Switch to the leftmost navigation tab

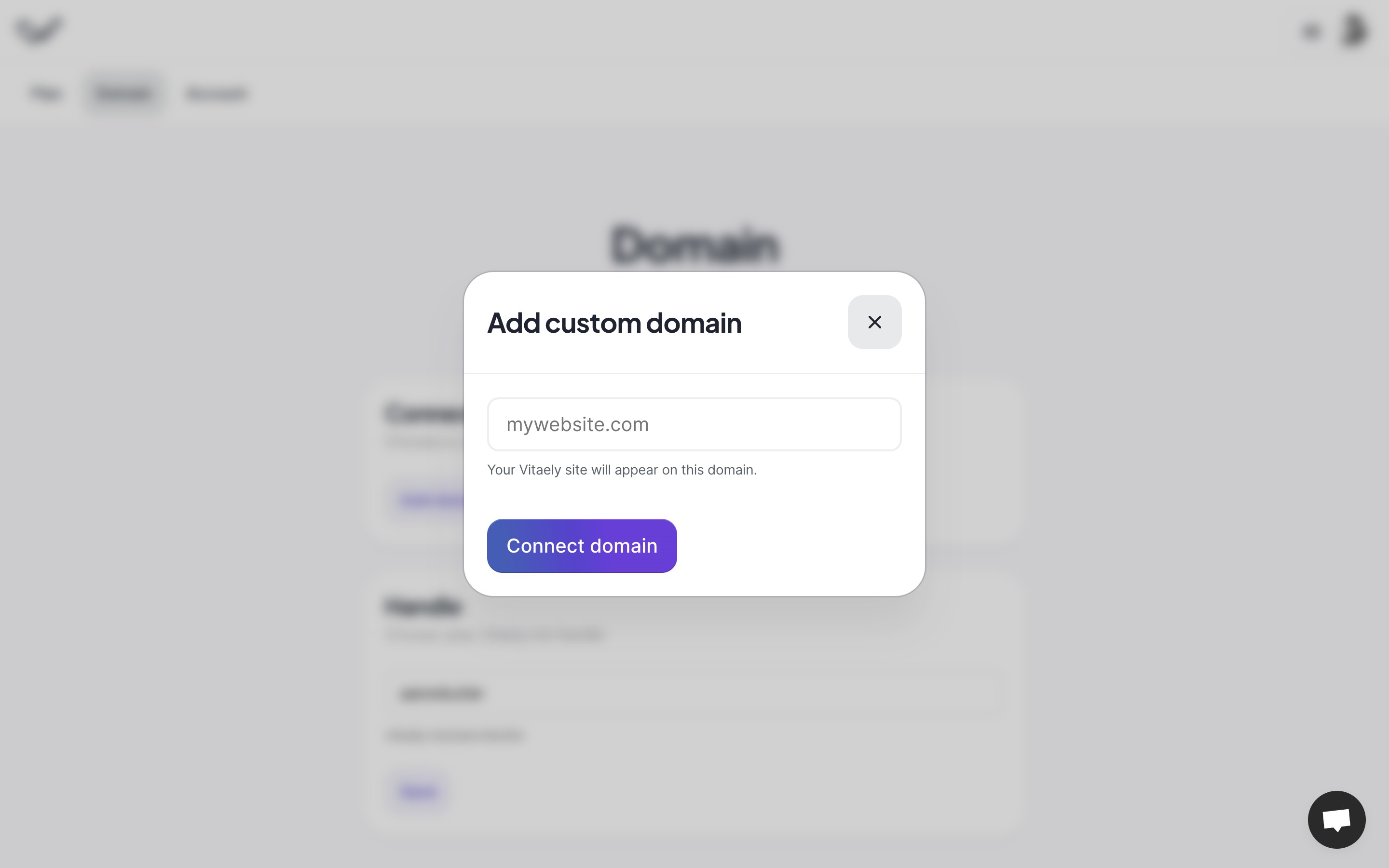(x=46, y=94)
